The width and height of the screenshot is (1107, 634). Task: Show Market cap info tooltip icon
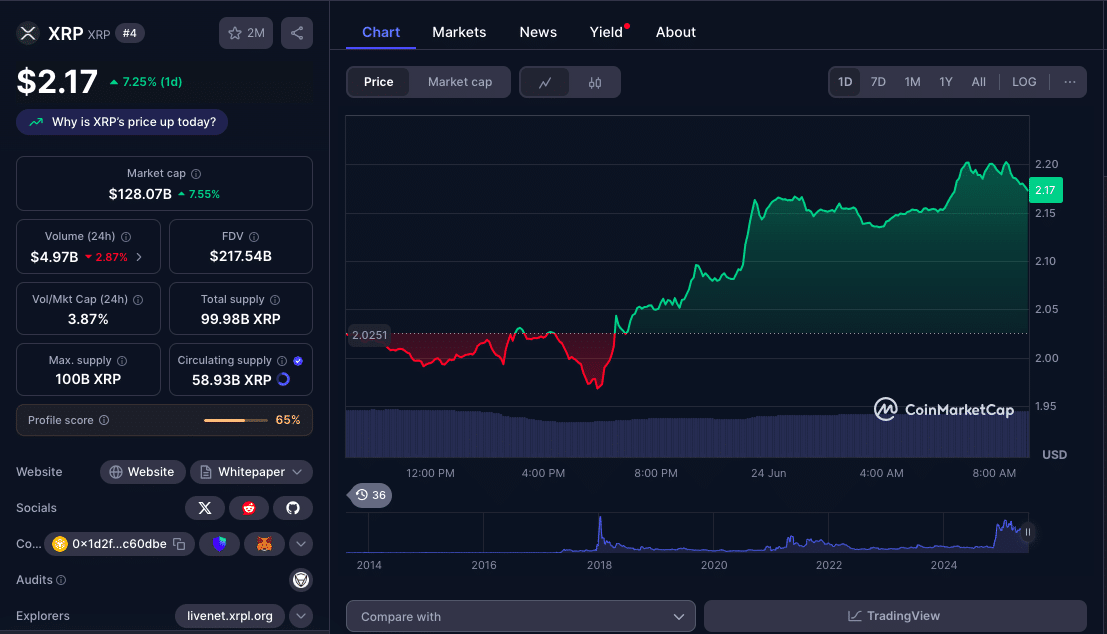(x=196, y=174)
